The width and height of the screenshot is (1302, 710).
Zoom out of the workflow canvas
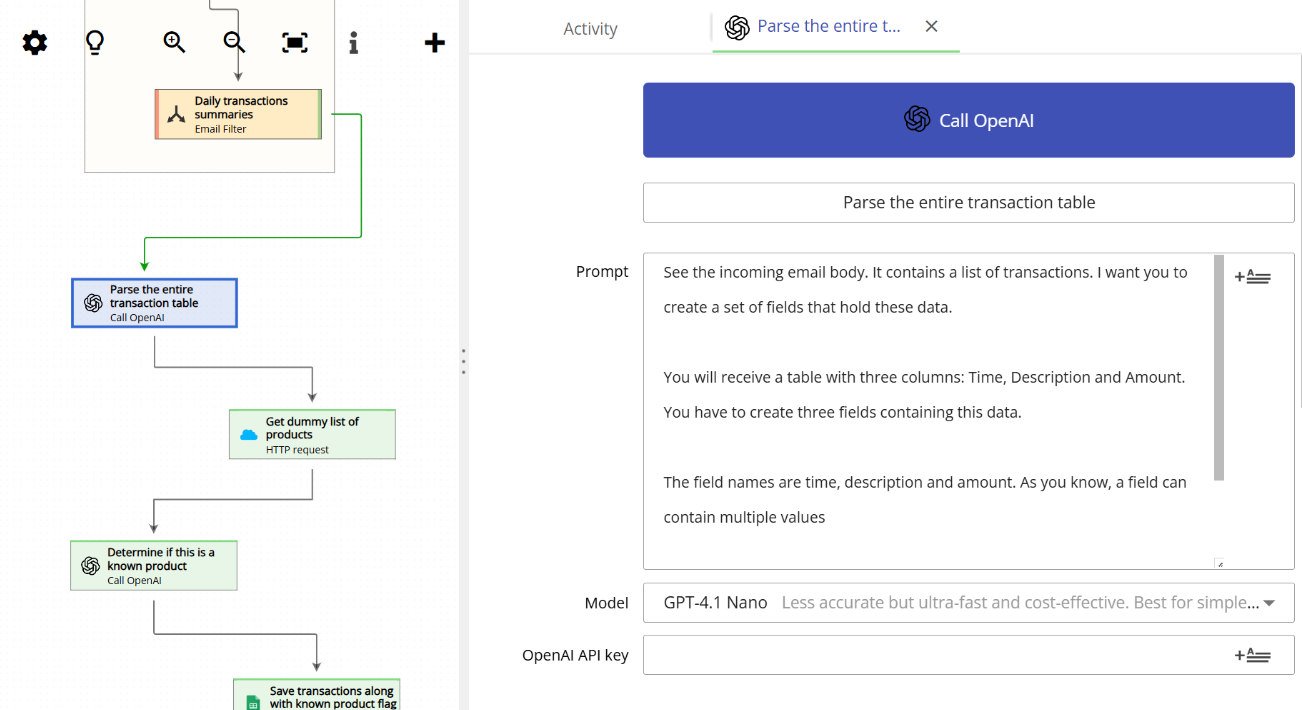[x=232, y=42]
